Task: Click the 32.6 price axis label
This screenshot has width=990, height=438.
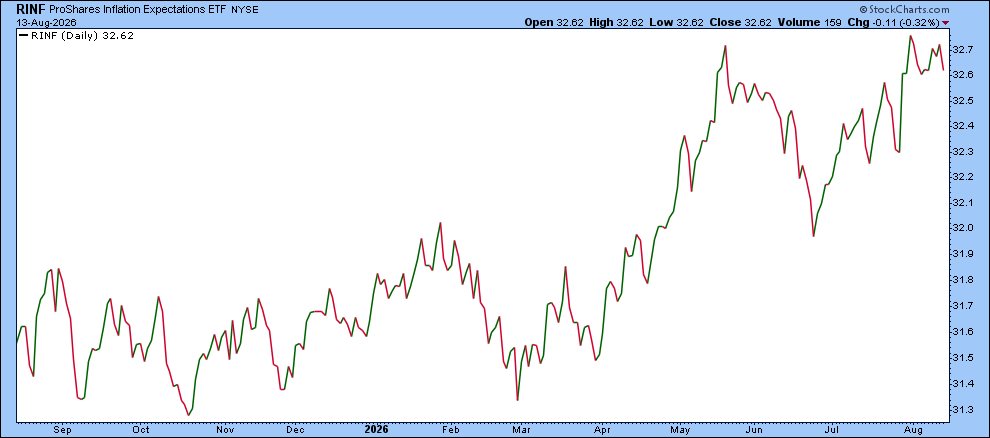Action: tap(963, 74)
